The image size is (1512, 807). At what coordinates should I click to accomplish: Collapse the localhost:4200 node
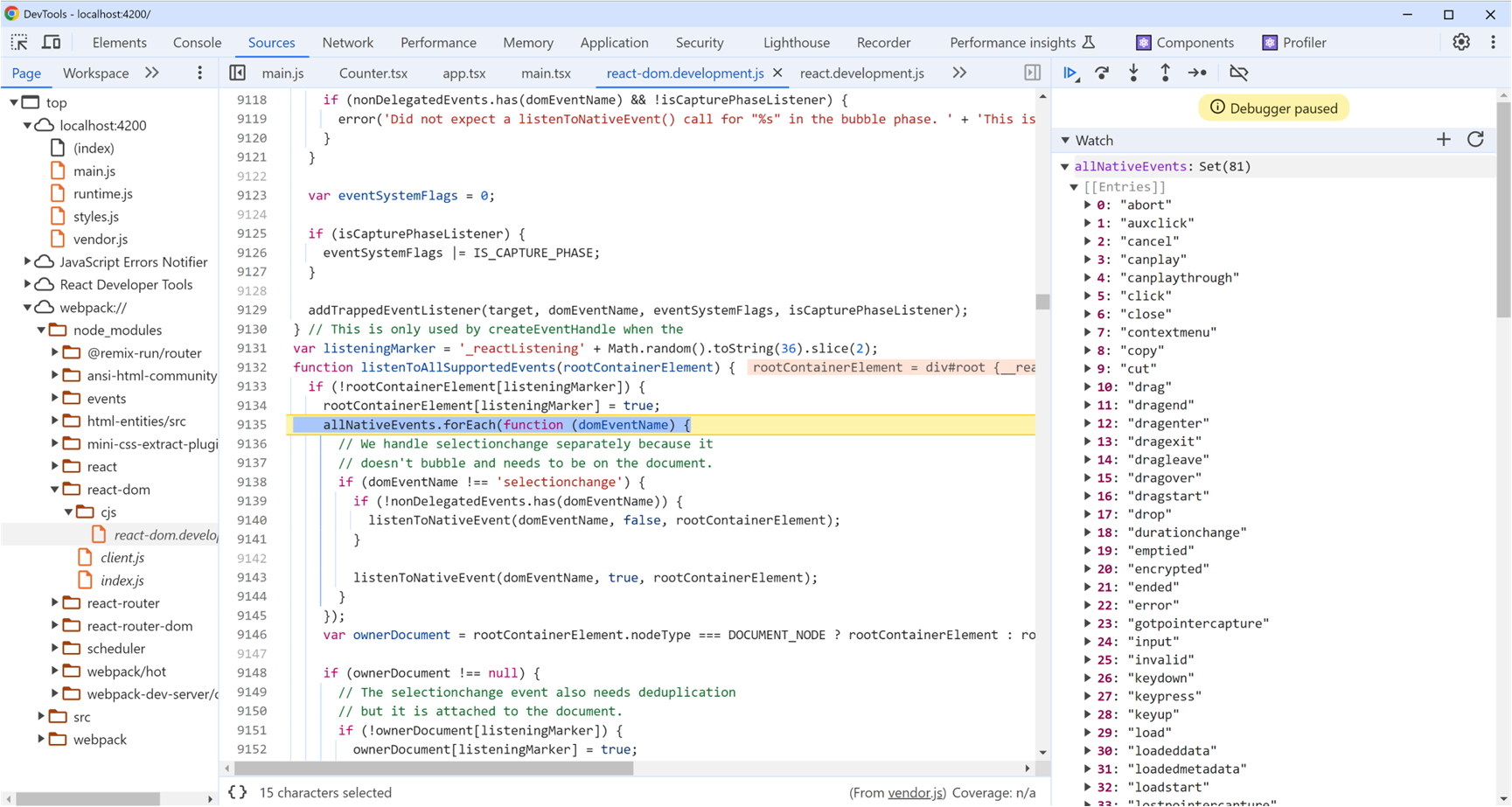28,125
